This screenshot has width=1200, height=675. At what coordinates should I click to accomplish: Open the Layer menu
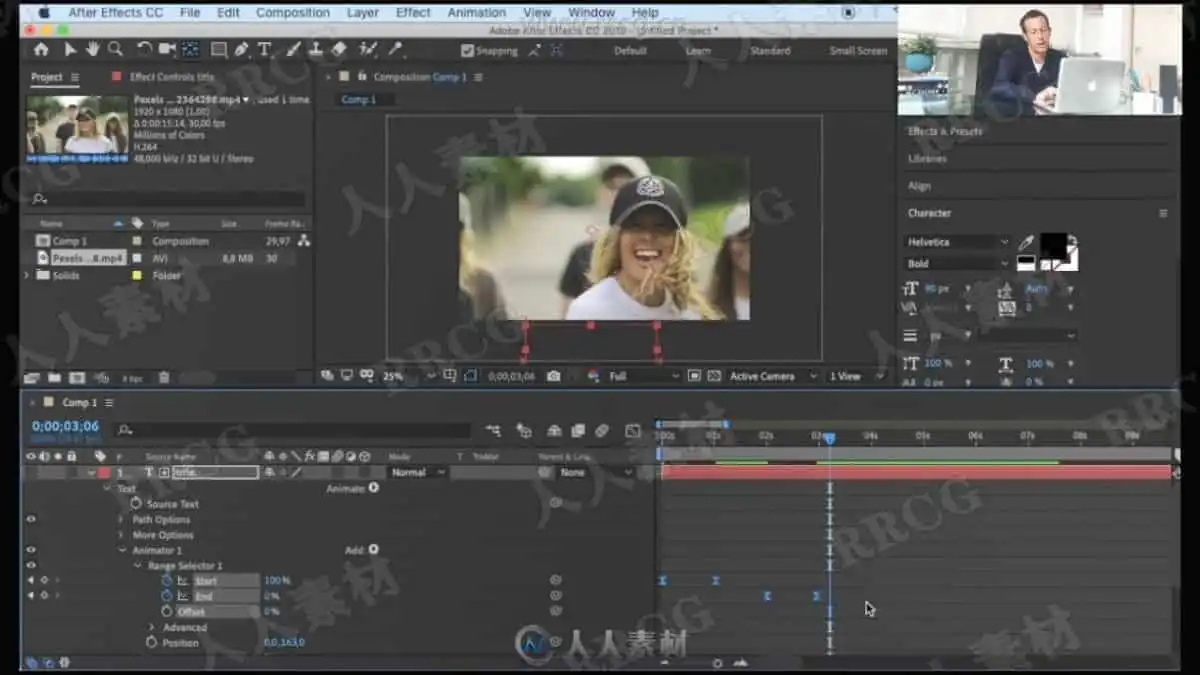coord(362,12)
